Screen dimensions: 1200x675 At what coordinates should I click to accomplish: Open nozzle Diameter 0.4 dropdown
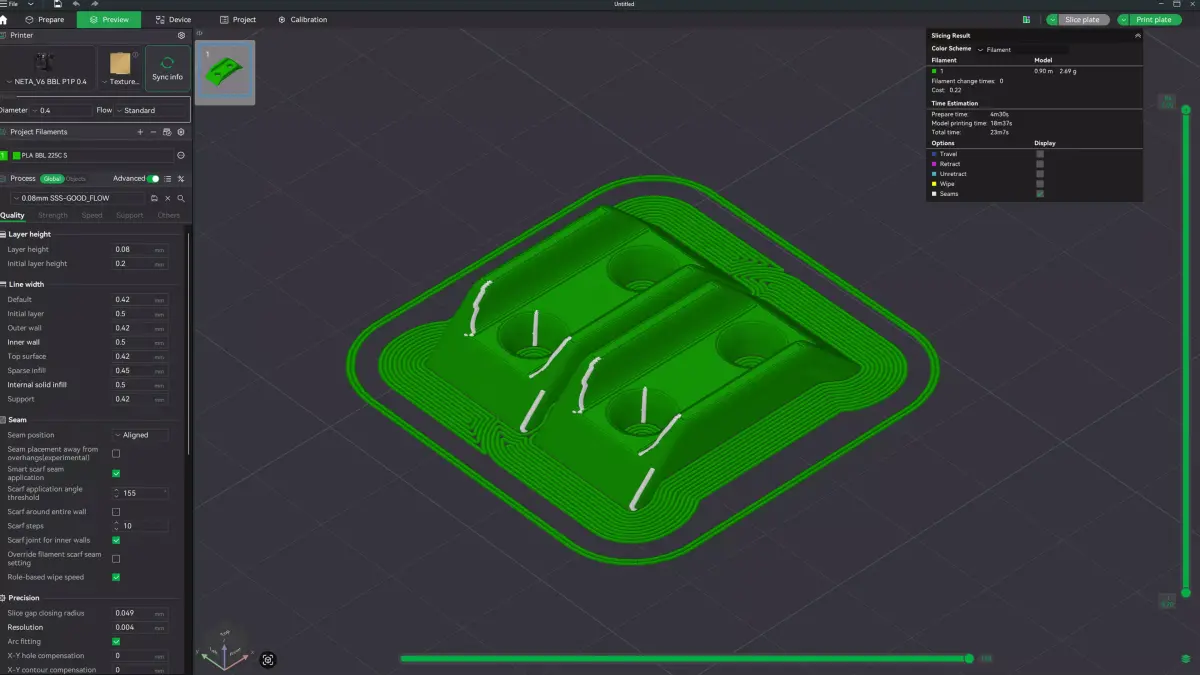click(61, 110)
